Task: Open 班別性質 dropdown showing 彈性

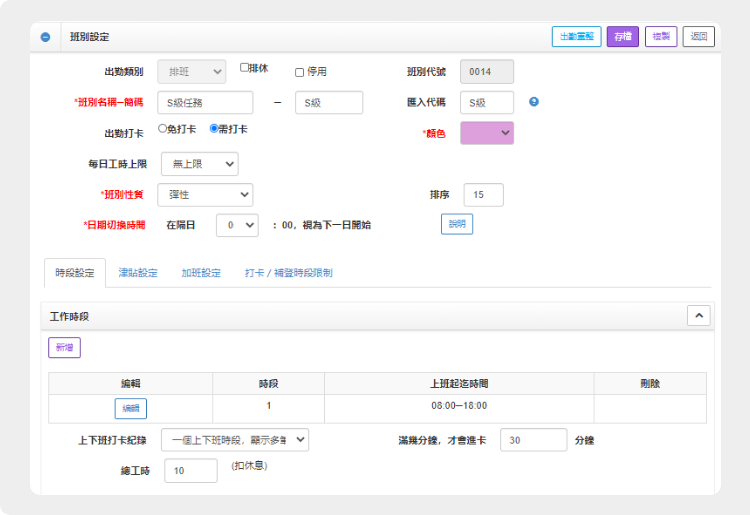Action: pyautogui.click(x=205, y=195)
